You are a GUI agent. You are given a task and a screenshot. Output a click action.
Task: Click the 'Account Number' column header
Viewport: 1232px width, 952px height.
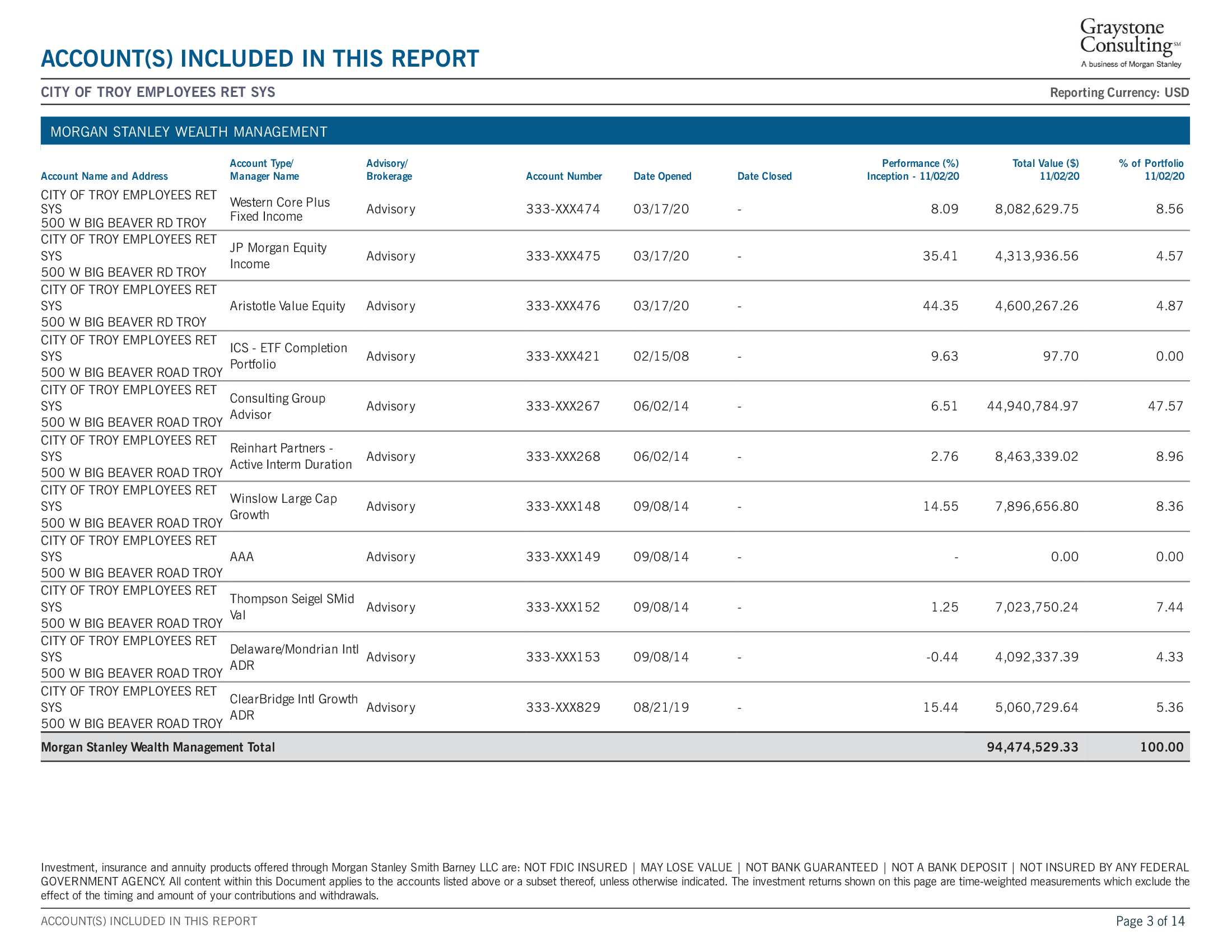564,176
